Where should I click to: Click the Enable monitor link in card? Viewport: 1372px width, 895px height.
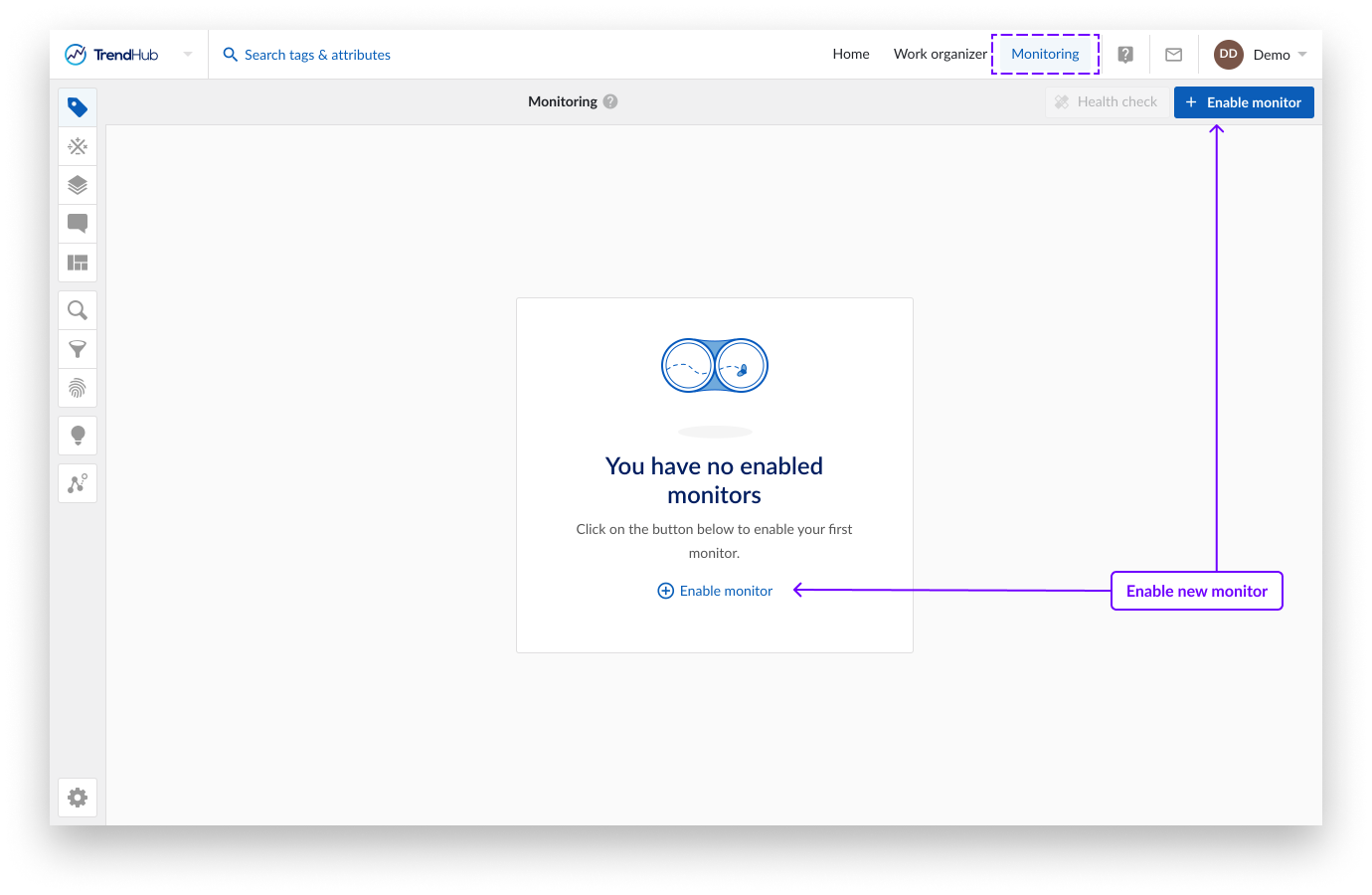click(x=716, y=591)
